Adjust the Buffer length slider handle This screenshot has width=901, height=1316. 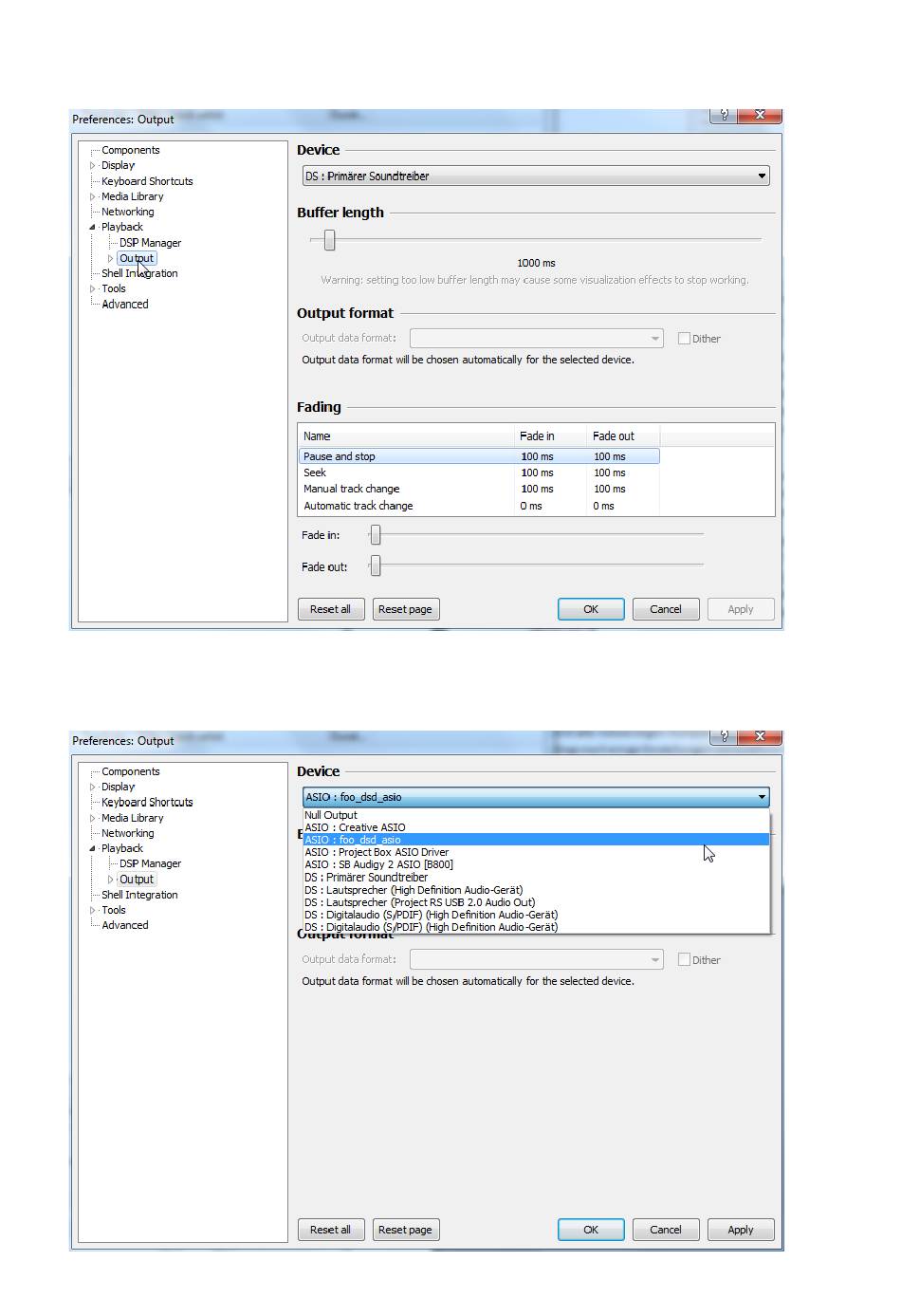[329, 240]
